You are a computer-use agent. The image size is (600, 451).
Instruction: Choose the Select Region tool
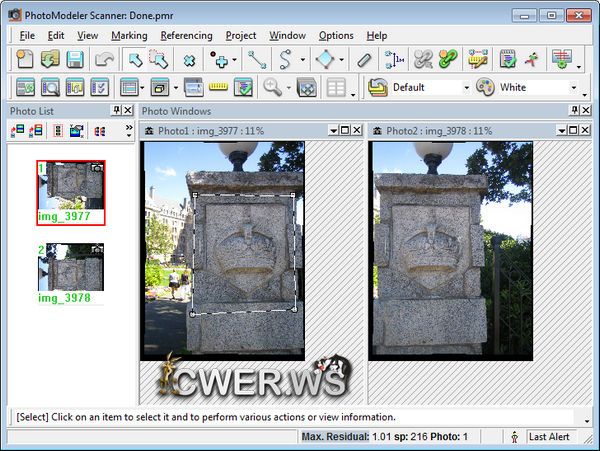159,59
